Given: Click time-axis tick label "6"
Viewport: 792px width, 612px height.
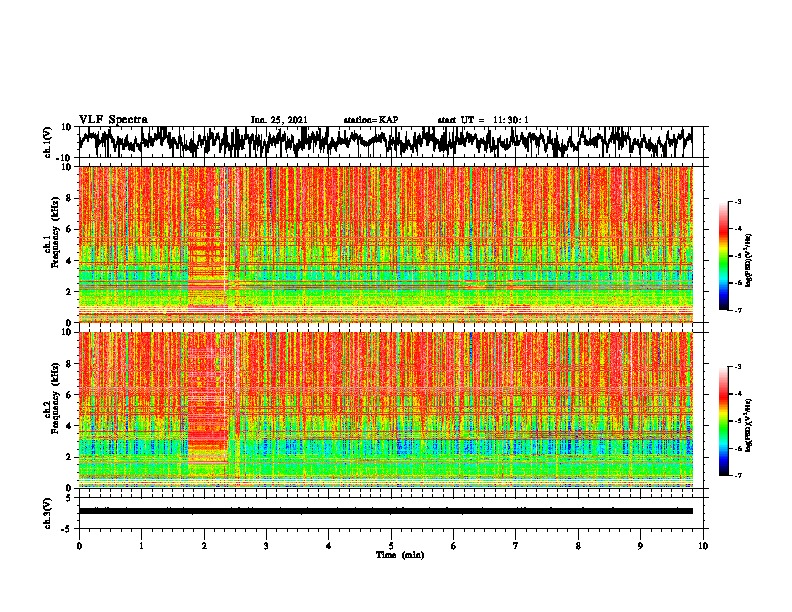Looking at the screenshot, I should (454, 546).
